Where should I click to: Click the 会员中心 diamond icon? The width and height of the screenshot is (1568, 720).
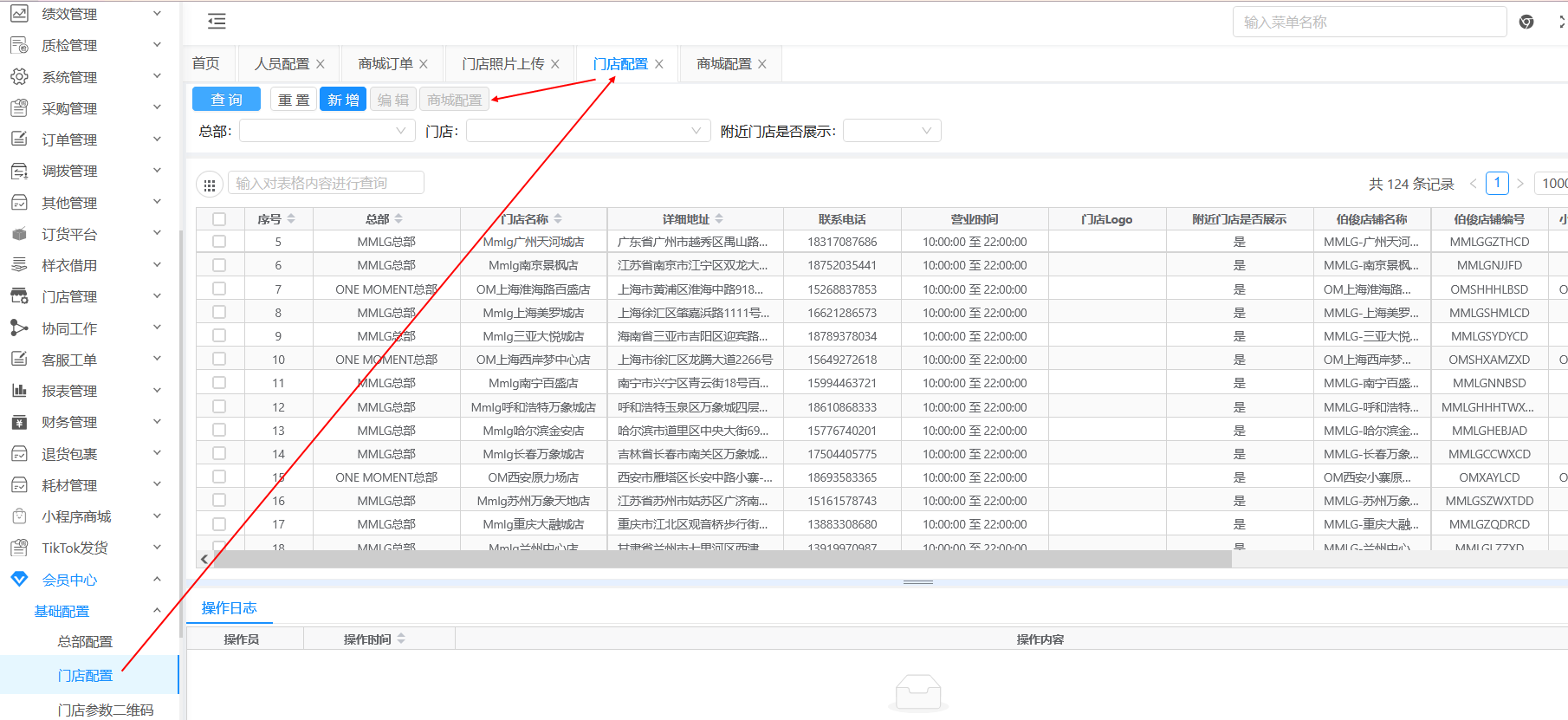point(19,580)
